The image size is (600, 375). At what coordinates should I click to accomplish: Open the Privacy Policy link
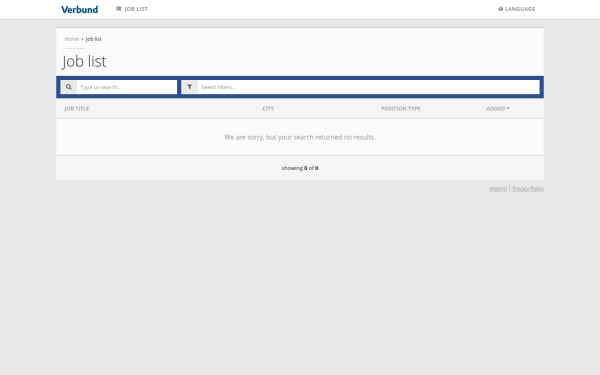528,188
